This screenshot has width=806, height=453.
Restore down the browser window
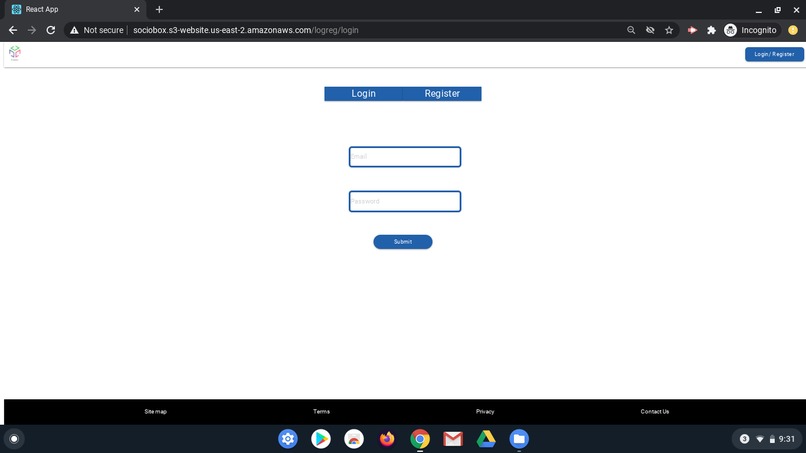778,10
